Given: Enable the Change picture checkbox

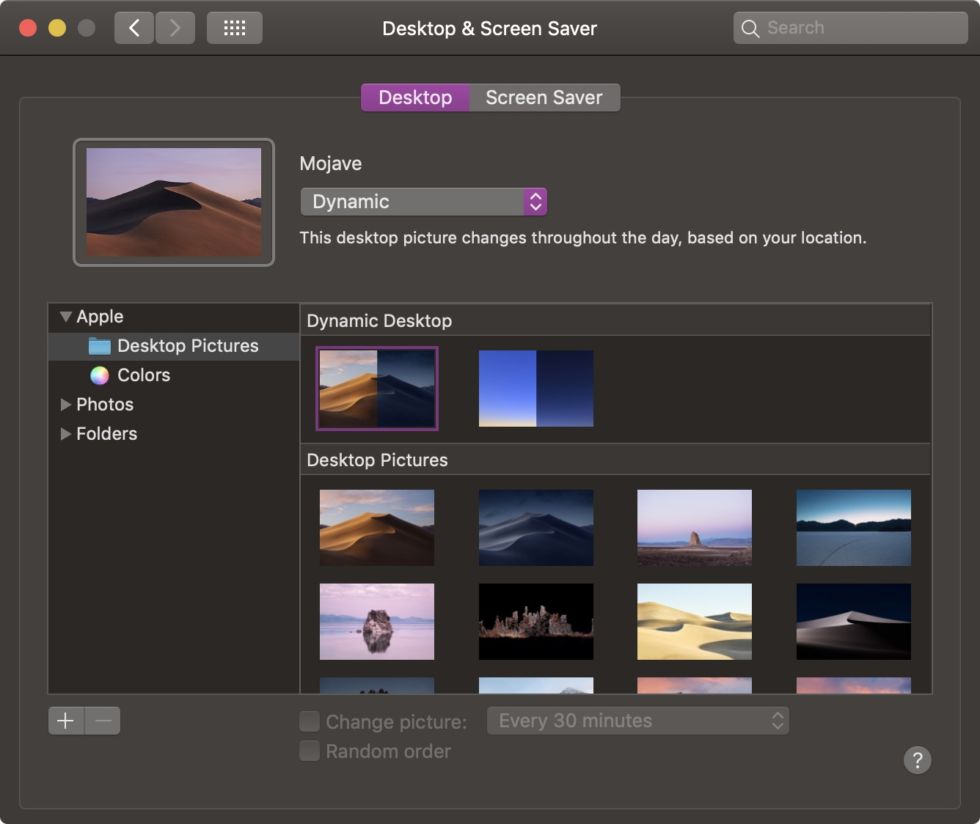Looking at the screenshot, I should [309, 721].
